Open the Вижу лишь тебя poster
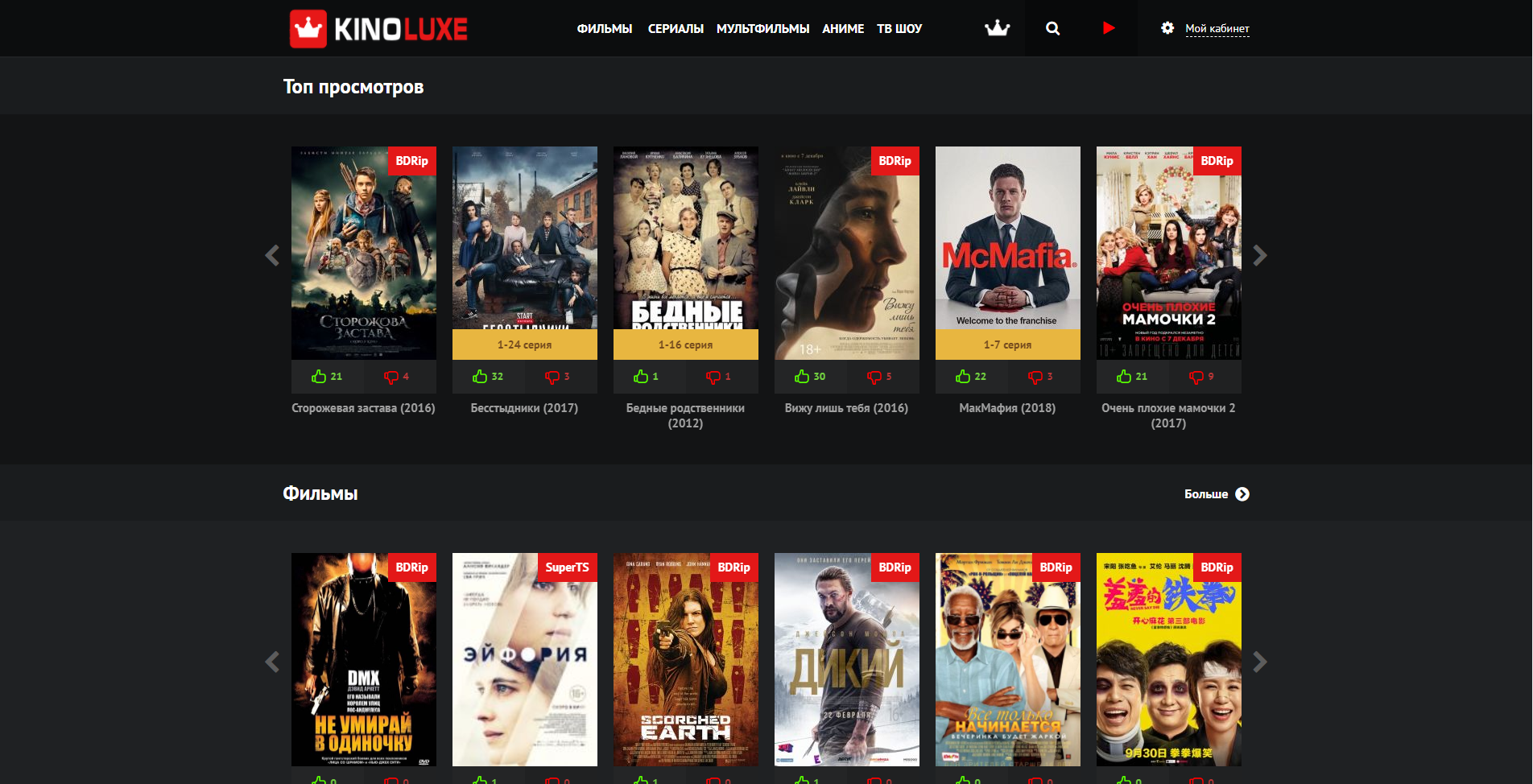Image resolution: width=1533 pixels, height=784 pixels. pyautogui.click(x=847, y=253)
